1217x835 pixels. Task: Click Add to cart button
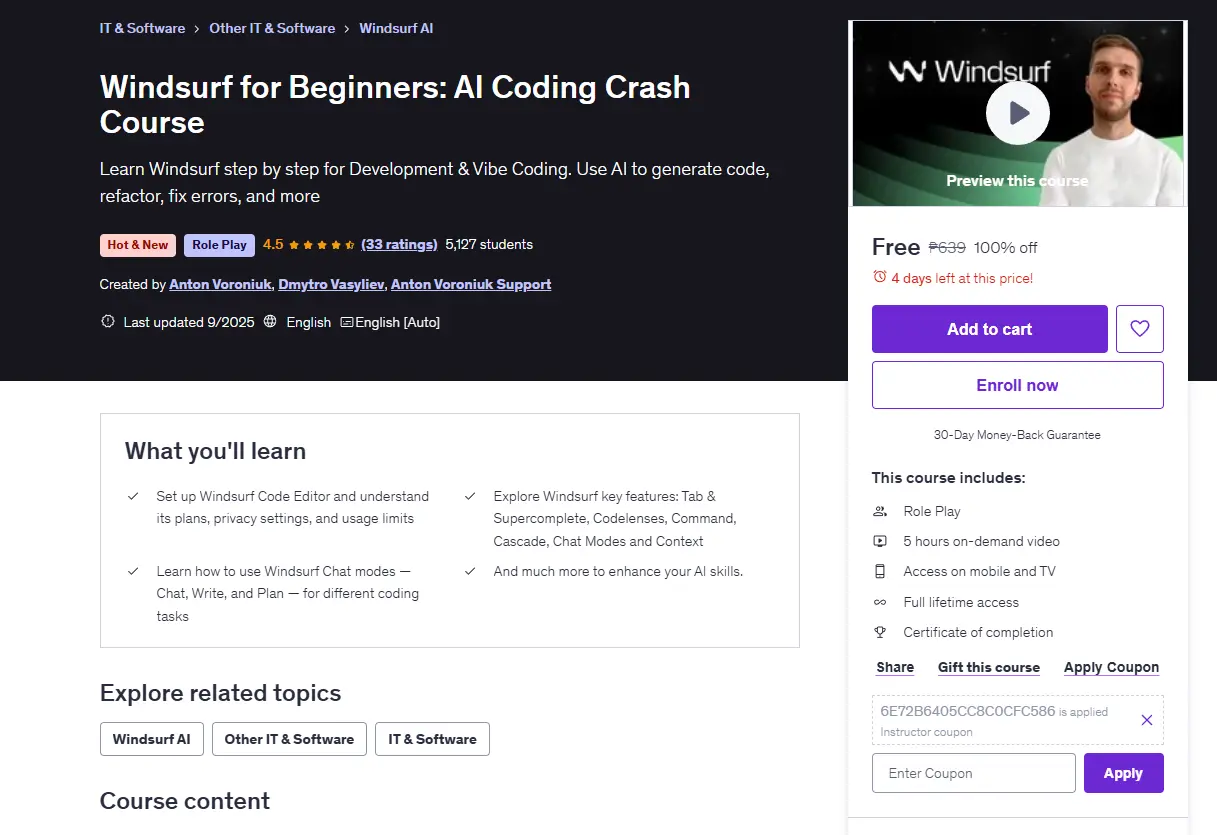click(x=990, y=329)
